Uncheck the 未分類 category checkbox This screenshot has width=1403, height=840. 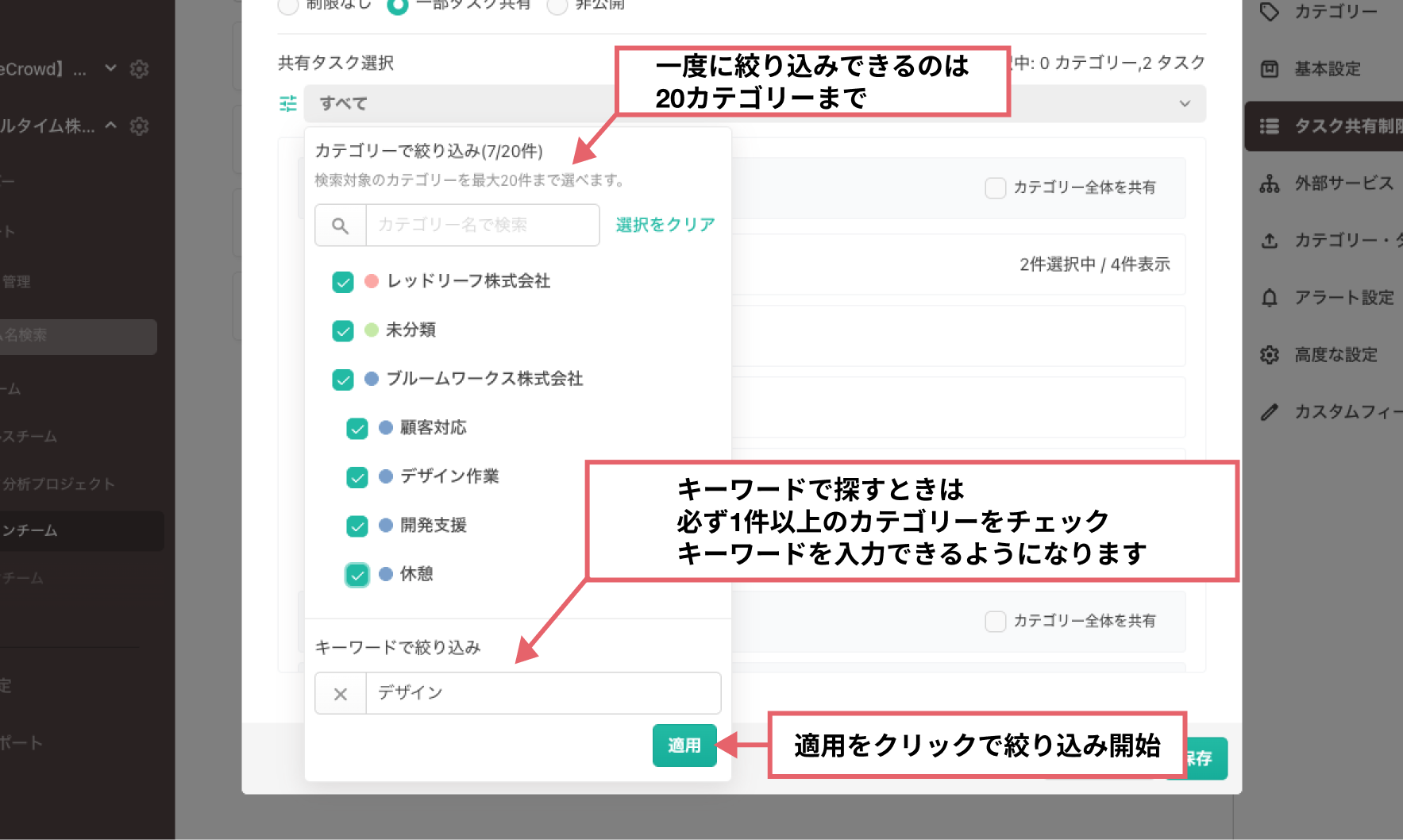point(343,330)
